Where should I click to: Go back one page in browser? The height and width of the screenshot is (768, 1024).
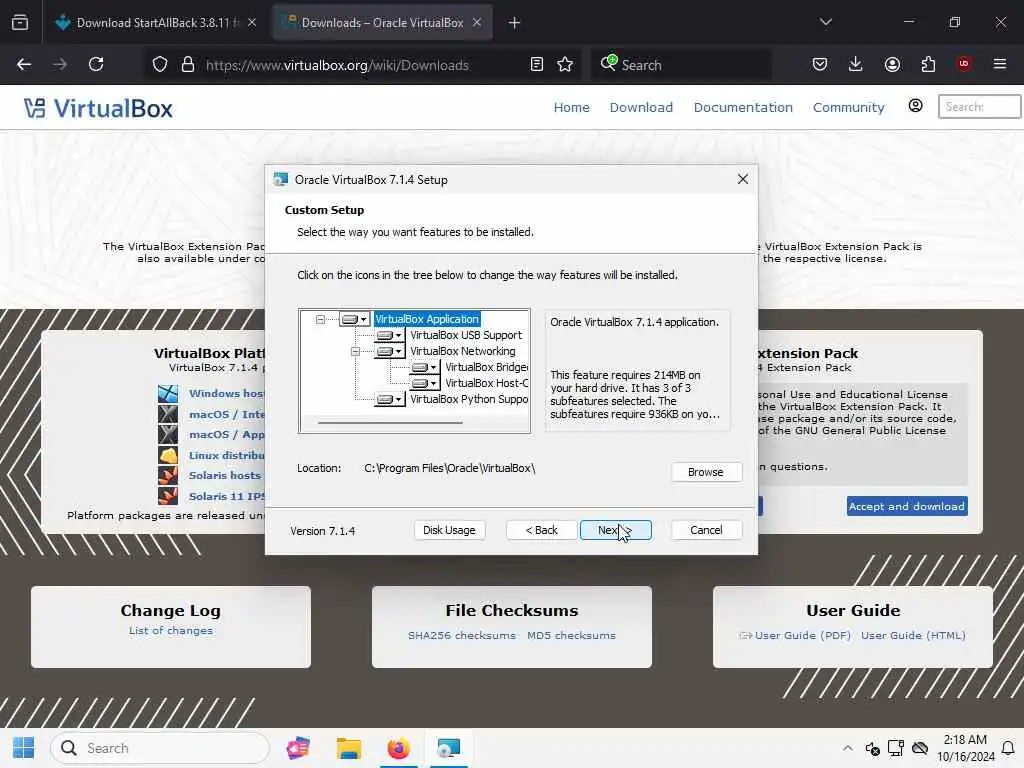[24, 64]
